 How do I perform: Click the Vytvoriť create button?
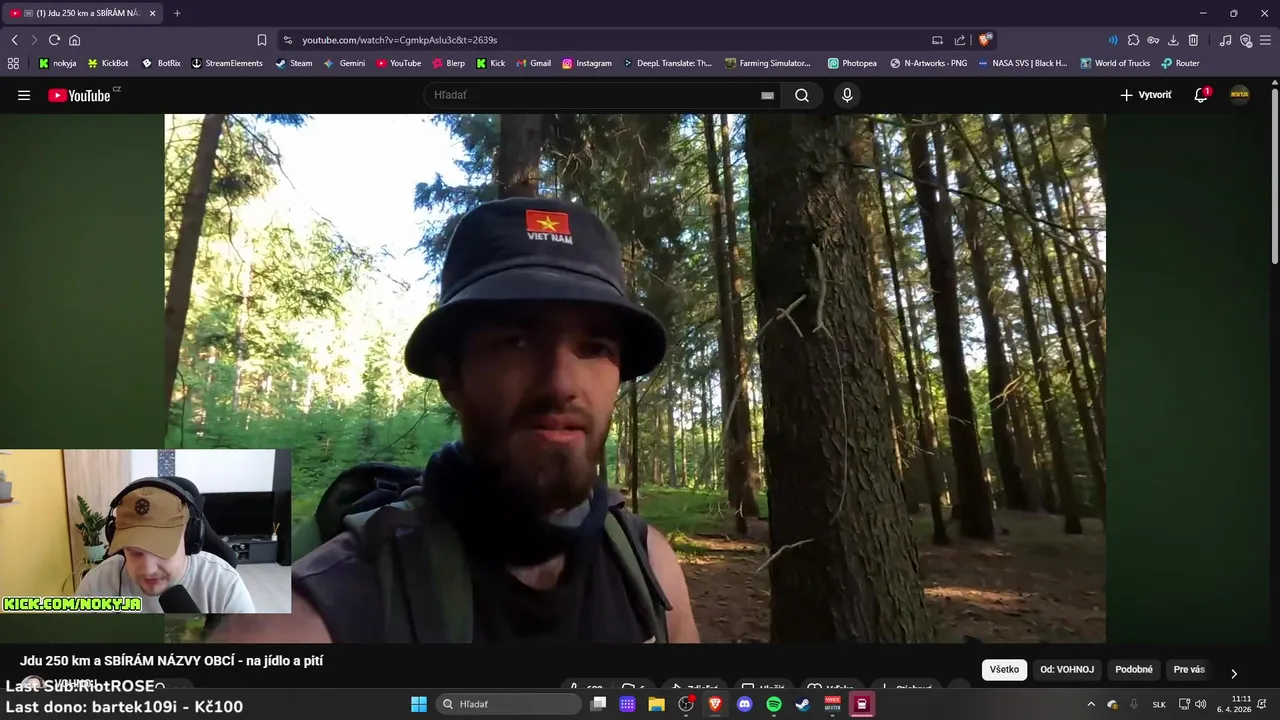[x=1146, y=95]
